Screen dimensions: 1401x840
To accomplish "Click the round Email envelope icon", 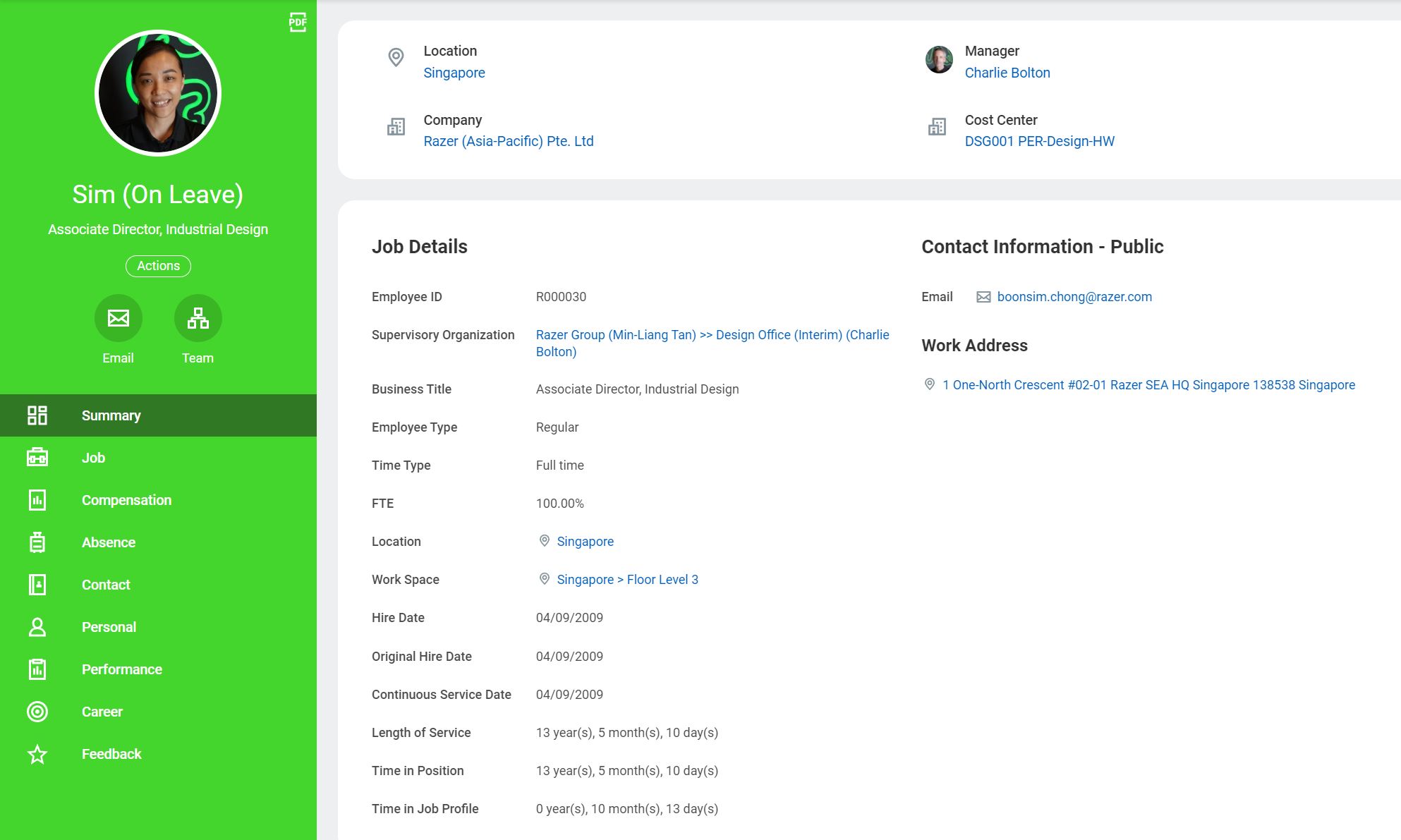I will point(119,318).
